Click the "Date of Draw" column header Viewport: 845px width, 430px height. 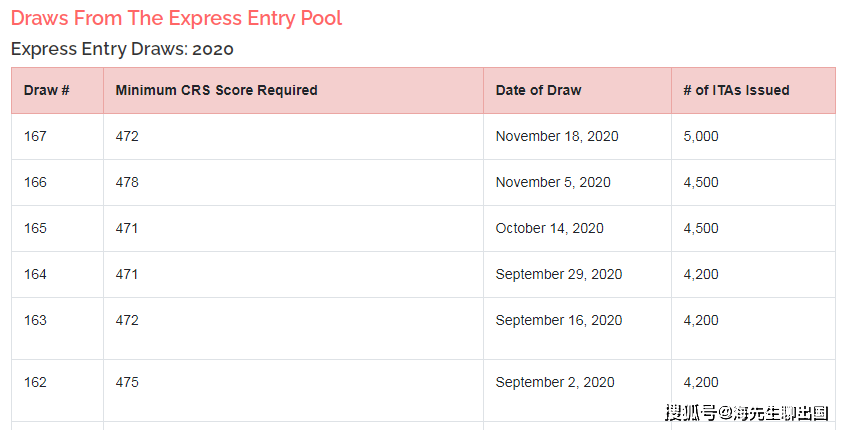point(577,91)
